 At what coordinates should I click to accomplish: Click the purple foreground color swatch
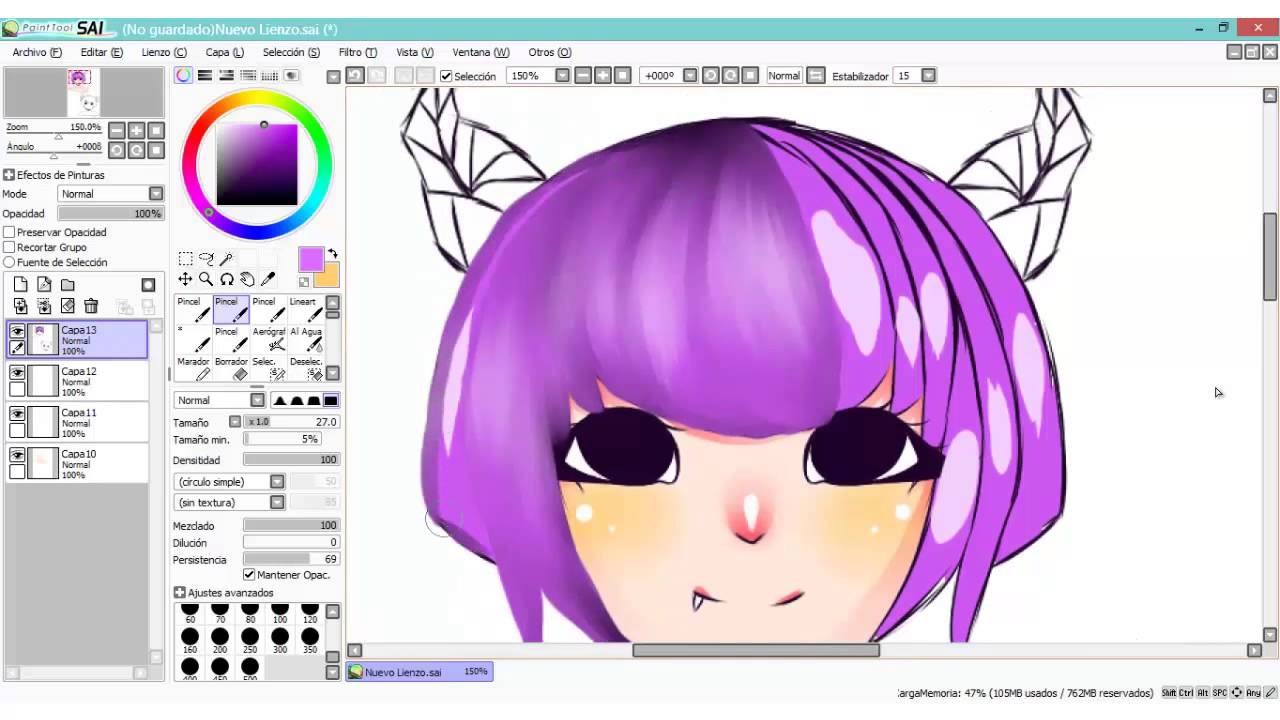pyautogui.click(x=311, y=260)
